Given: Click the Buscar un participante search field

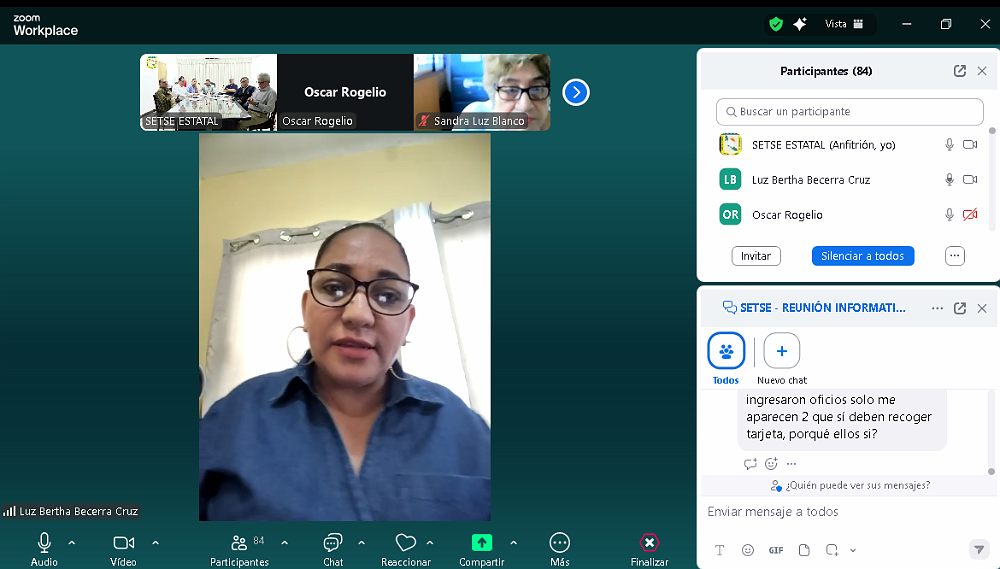Looking at the screenshot, I should tap(850, 112).
